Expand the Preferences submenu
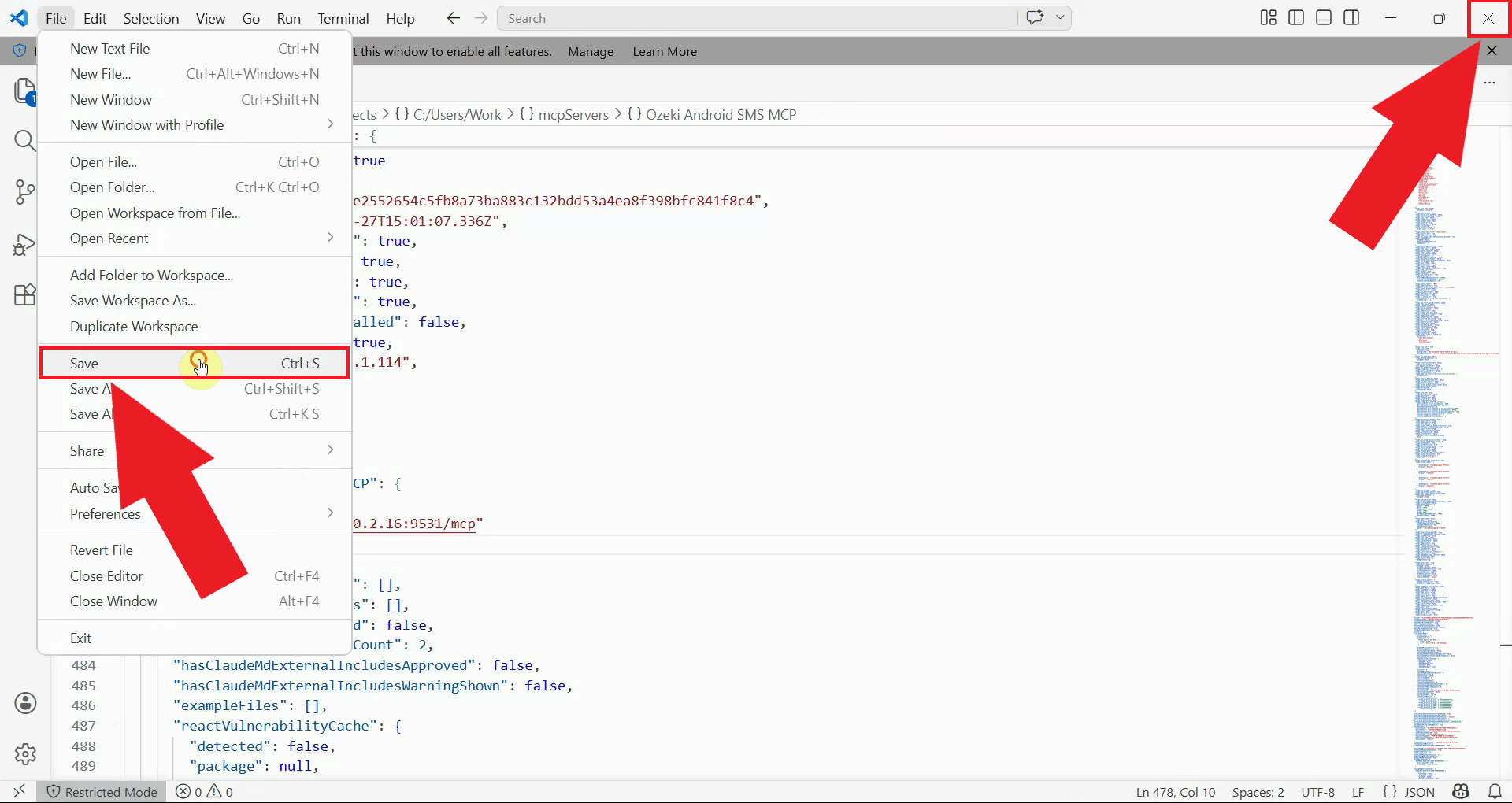The height and width of the screenshot is (803, 1512). click(194, 514)
